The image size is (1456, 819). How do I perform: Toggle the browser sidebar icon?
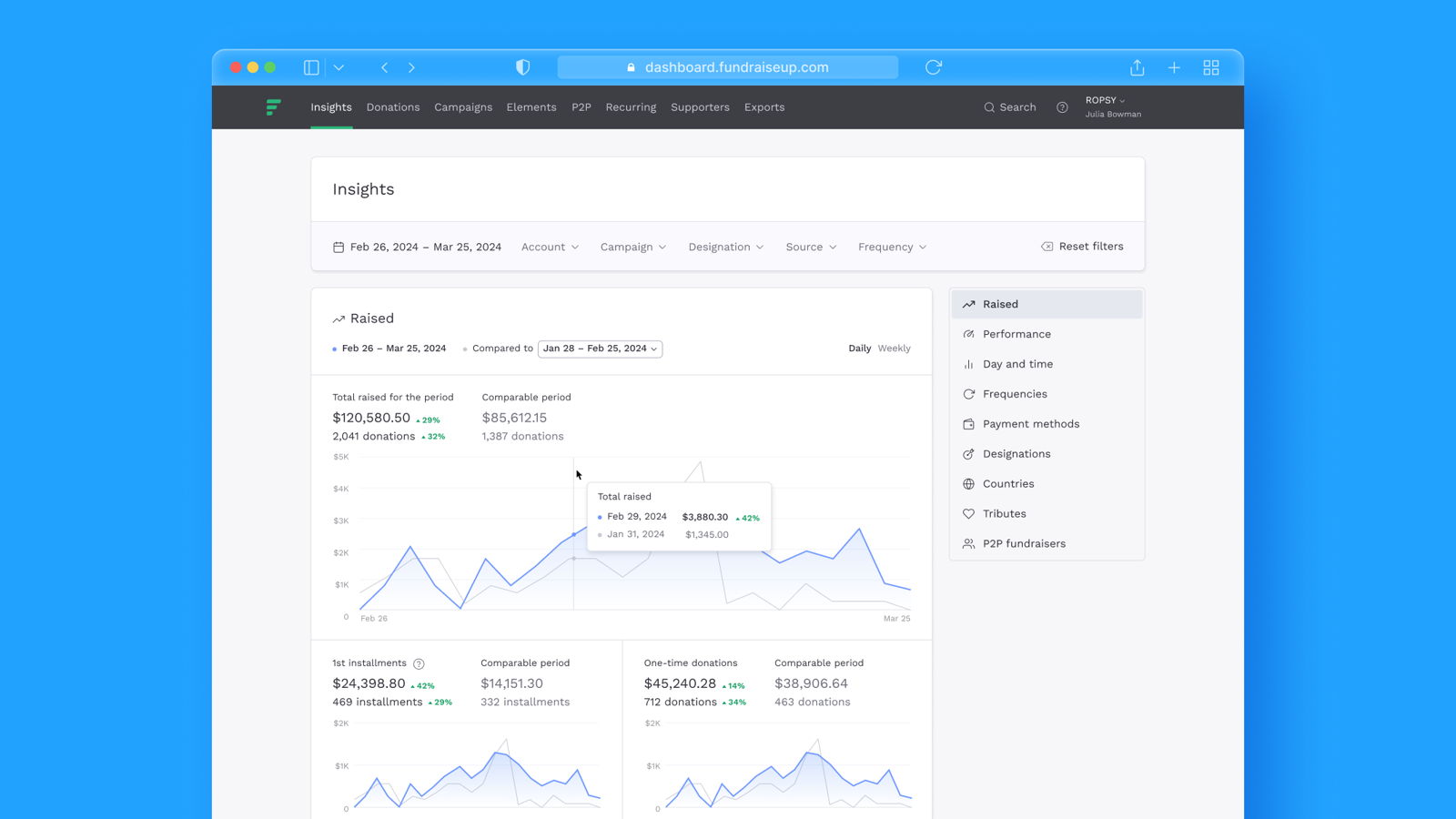click(x=311, y=67)
